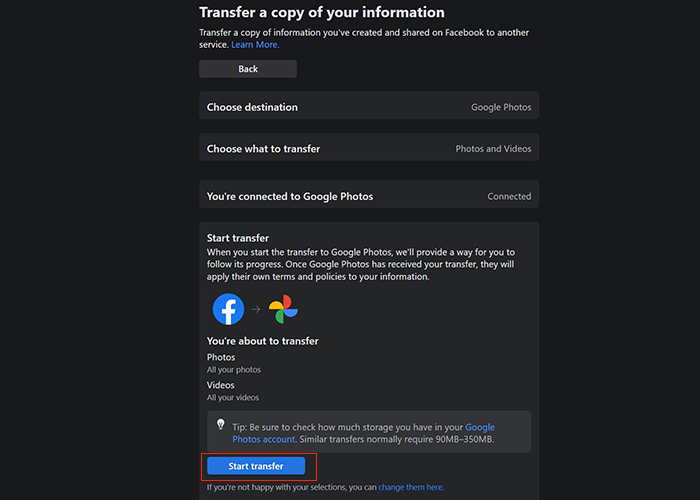
Task: Click the 'All your photos' text
Action: tap(233, 370)
